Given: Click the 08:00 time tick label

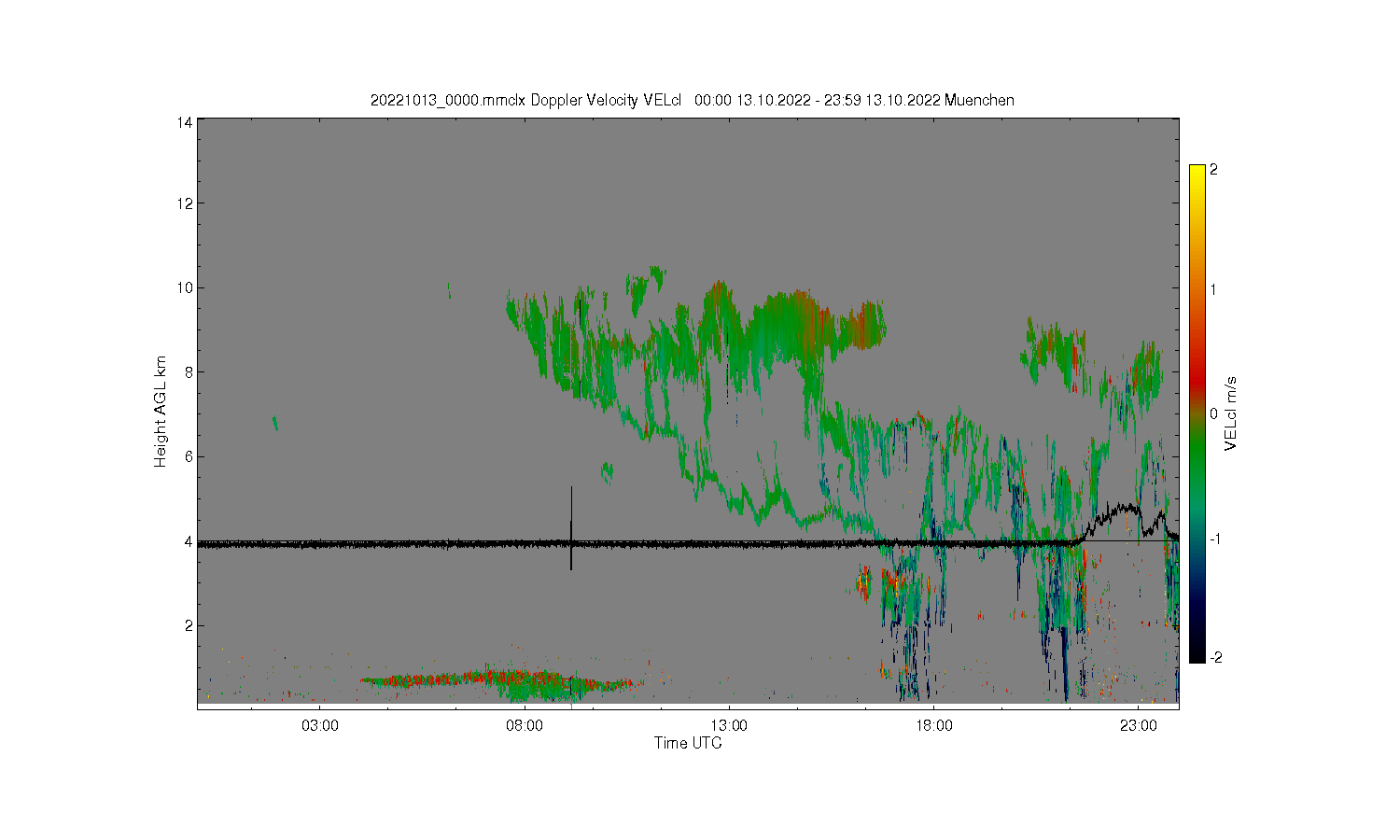Looking at the screenshot, I should (525, 725).
